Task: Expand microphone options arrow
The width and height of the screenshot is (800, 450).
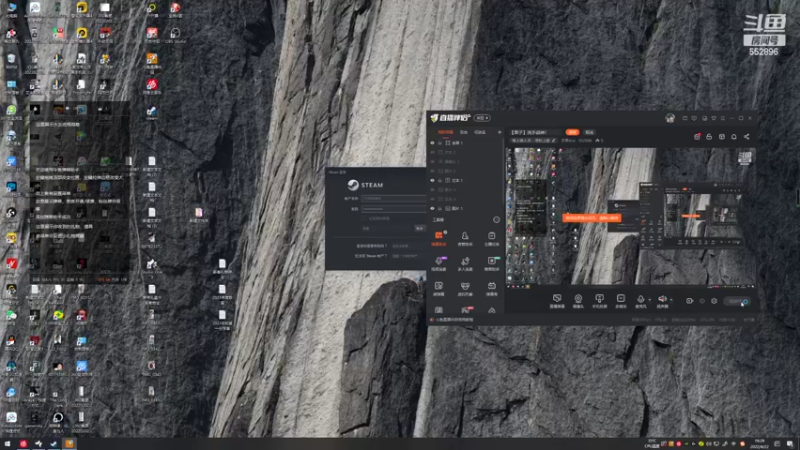Action: (x=649, y=300)
